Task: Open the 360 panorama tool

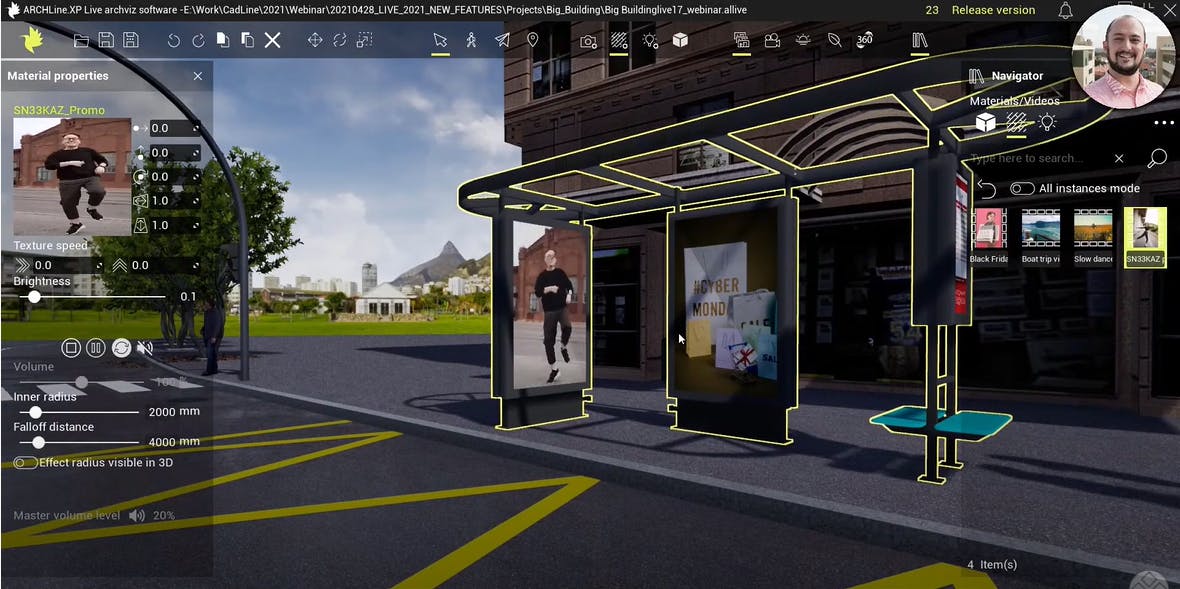Action: click(865, 41)
